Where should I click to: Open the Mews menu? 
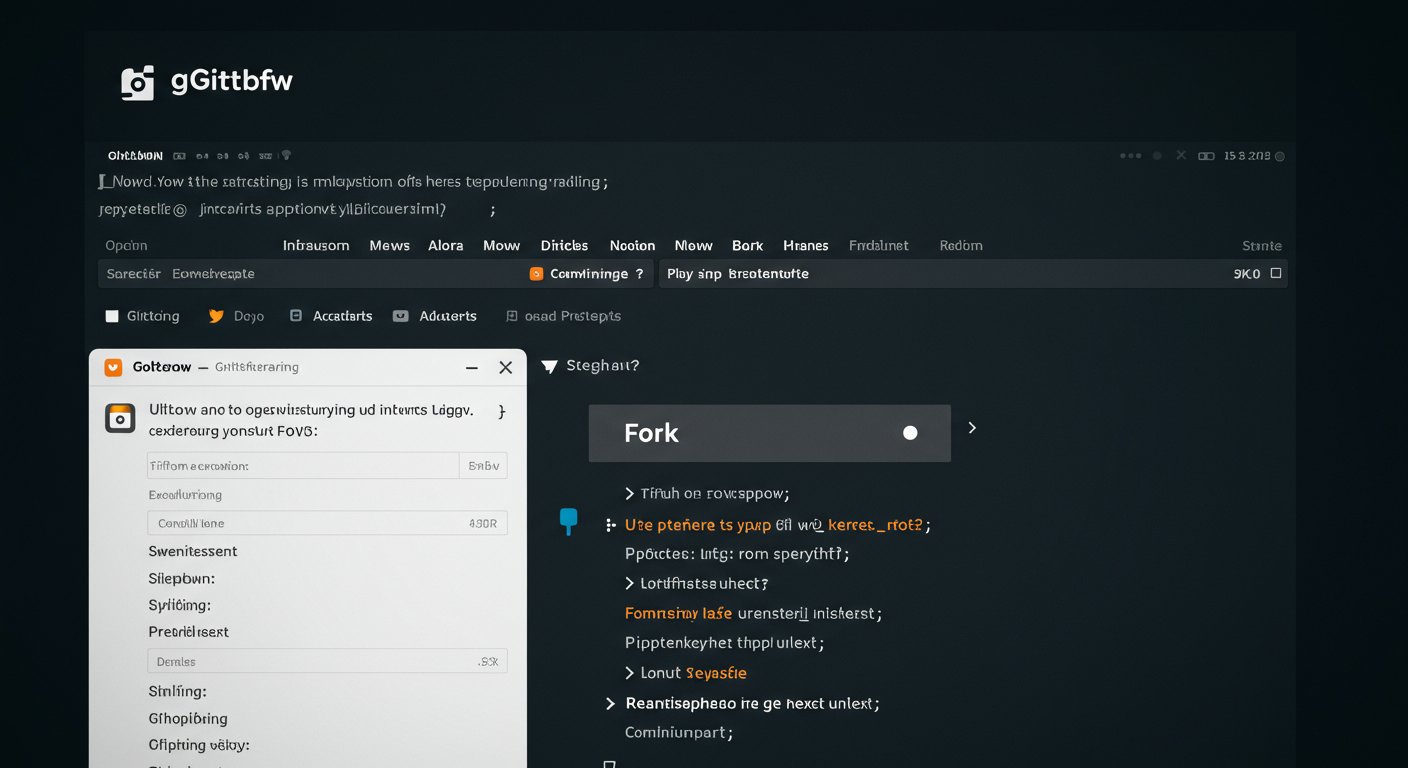coord(389,245)
